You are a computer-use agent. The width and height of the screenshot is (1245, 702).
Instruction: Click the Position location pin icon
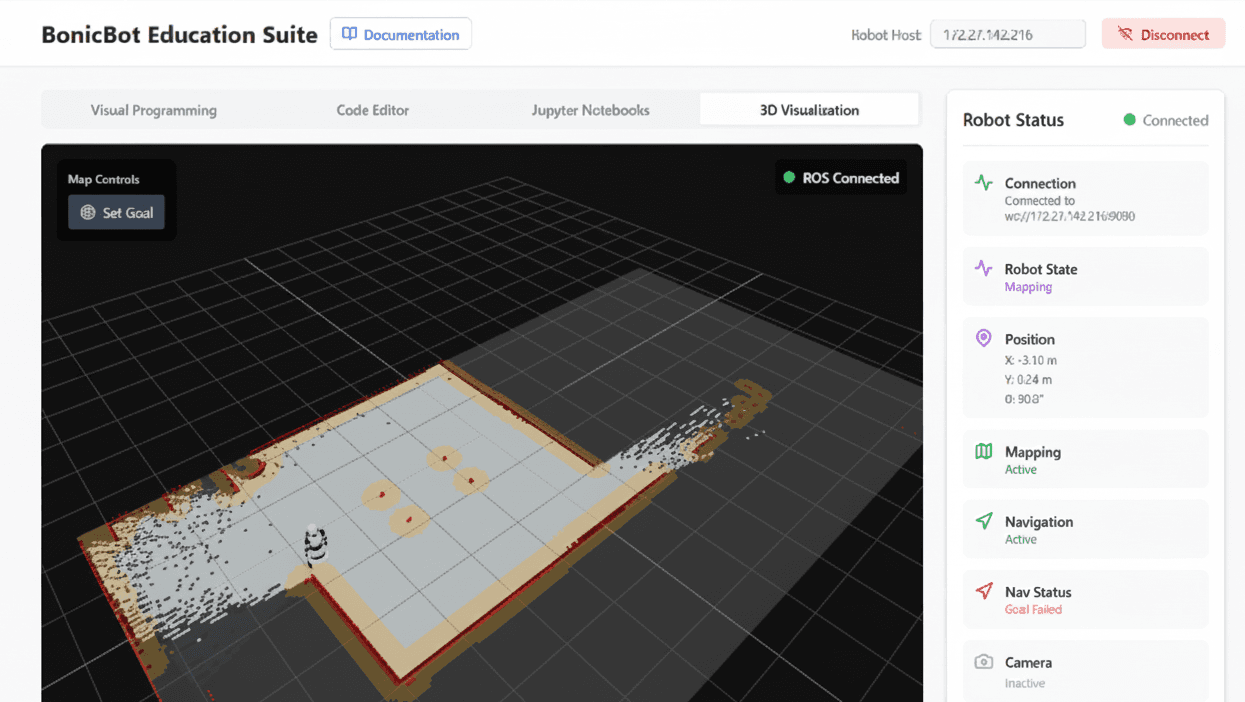click(983, 338)
